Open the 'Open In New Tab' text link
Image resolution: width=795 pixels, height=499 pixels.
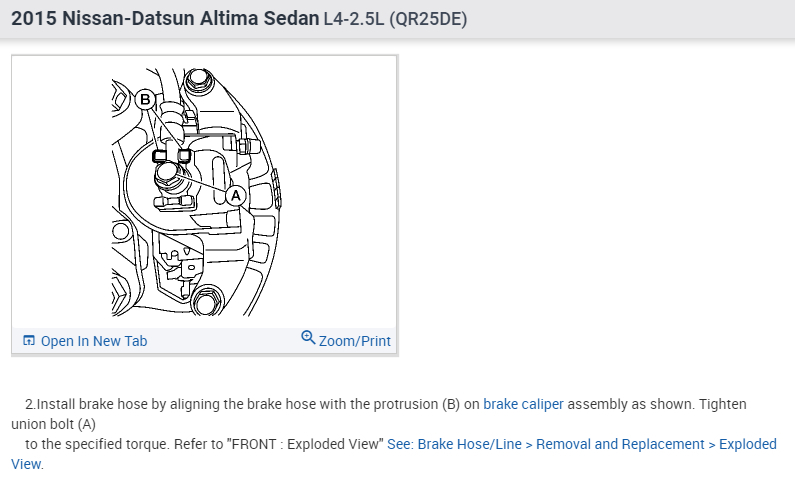94,341
